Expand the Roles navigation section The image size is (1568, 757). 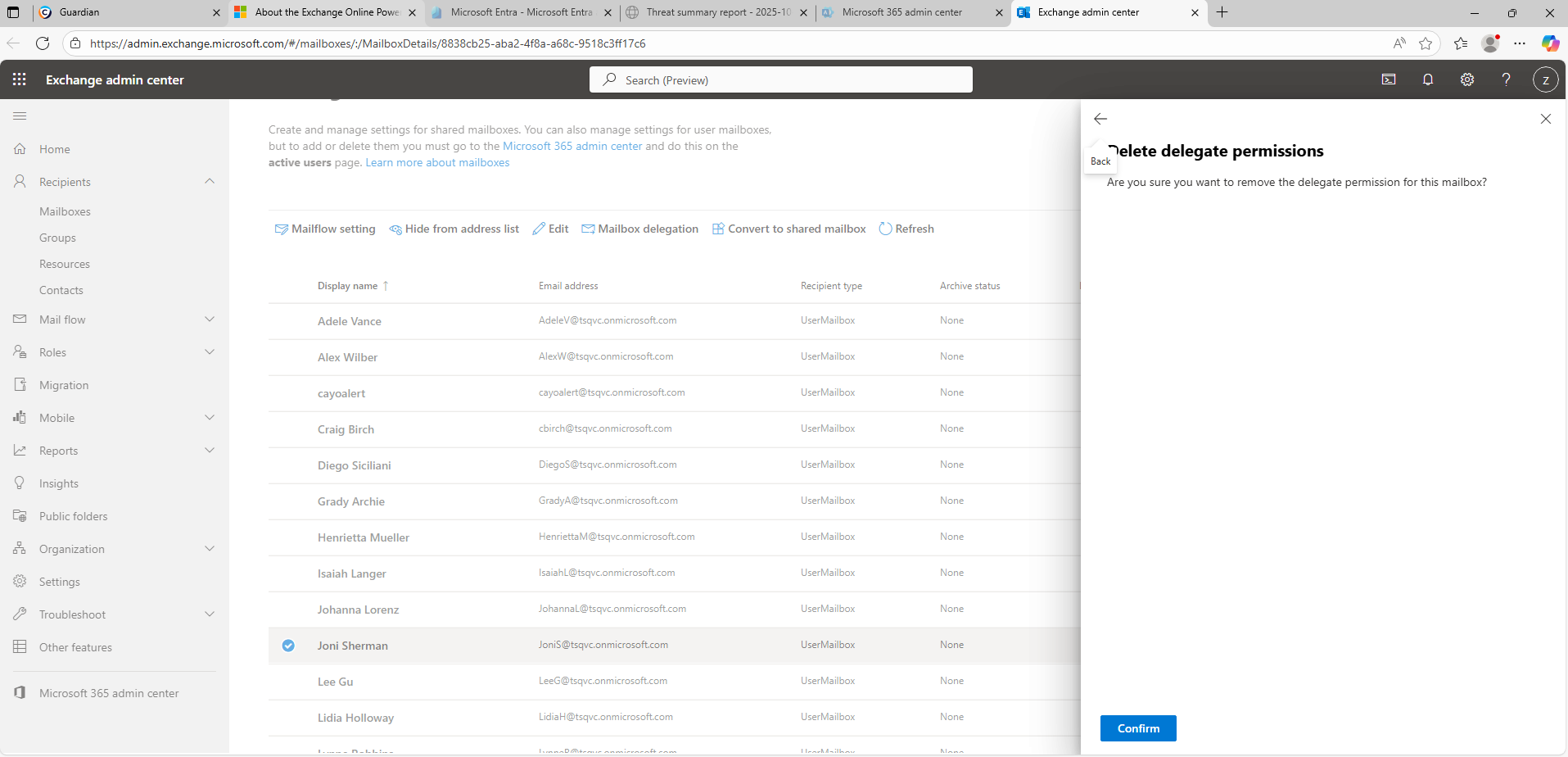(210, 352)
